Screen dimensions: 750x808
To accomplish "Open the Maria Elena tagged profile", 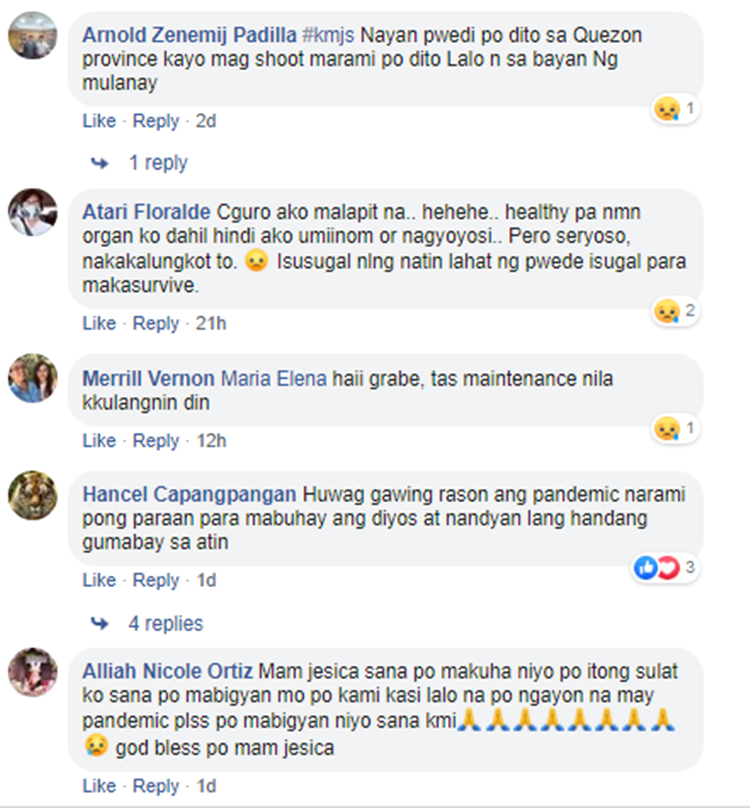I will 274,379.
